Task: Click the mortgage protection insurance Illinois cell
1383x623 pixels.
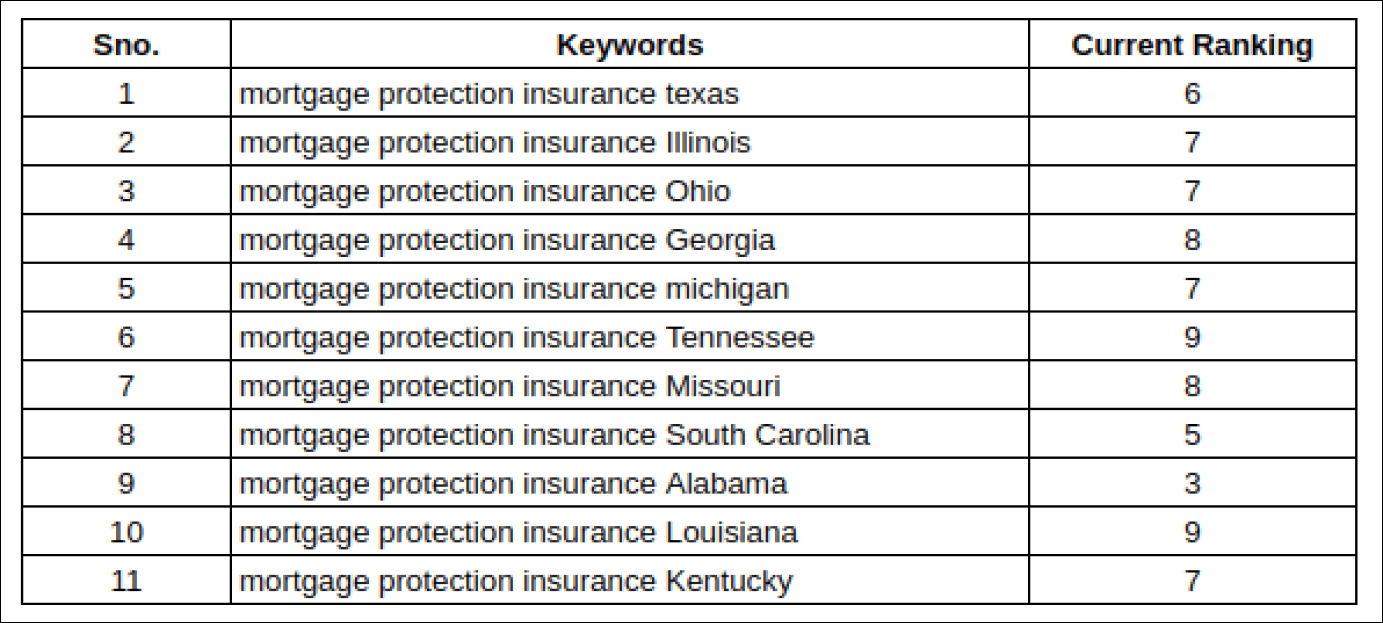Action: point(629,143)
